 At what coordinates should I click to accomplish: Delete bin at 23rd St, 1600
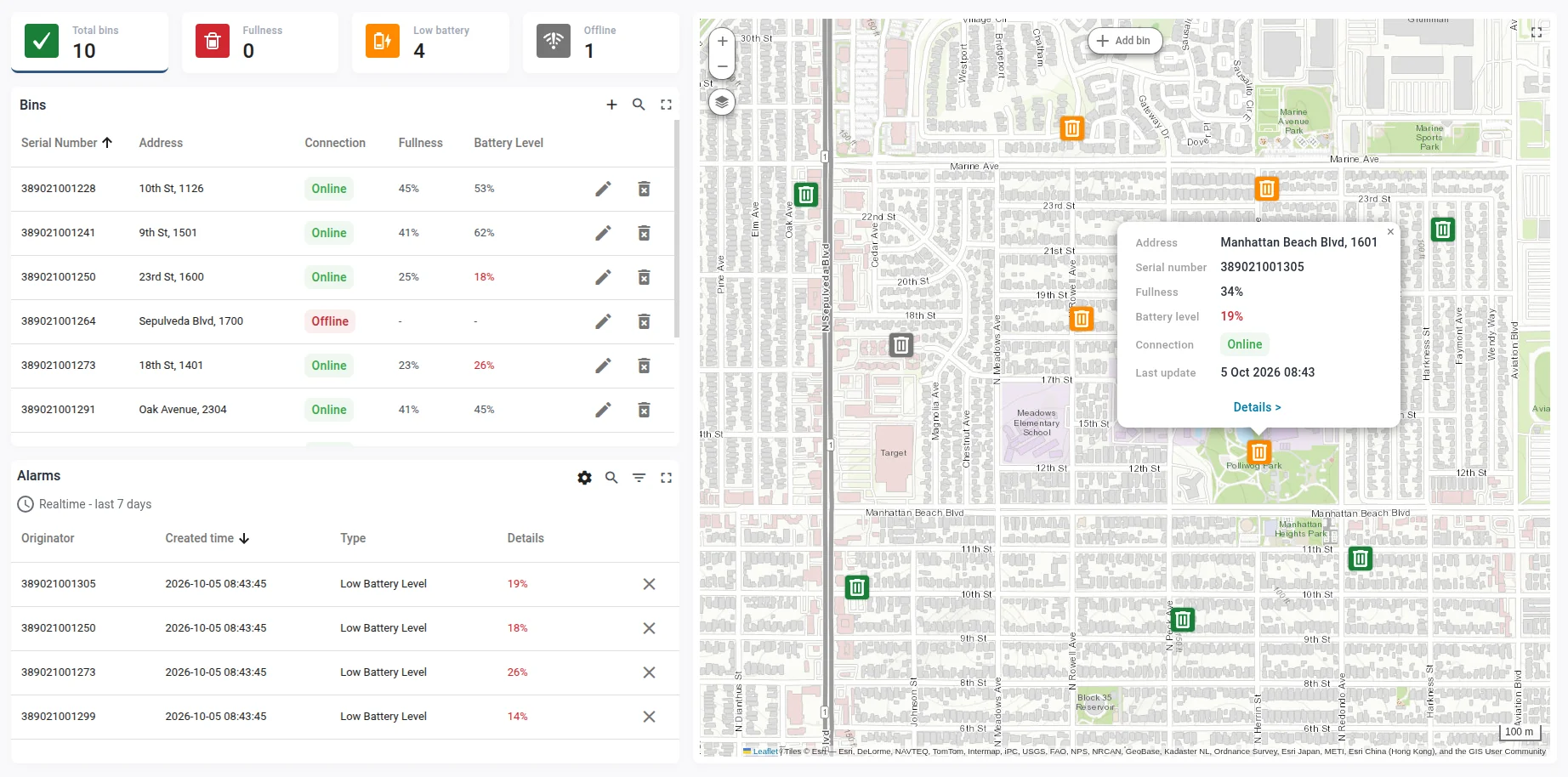coord(644,277)
